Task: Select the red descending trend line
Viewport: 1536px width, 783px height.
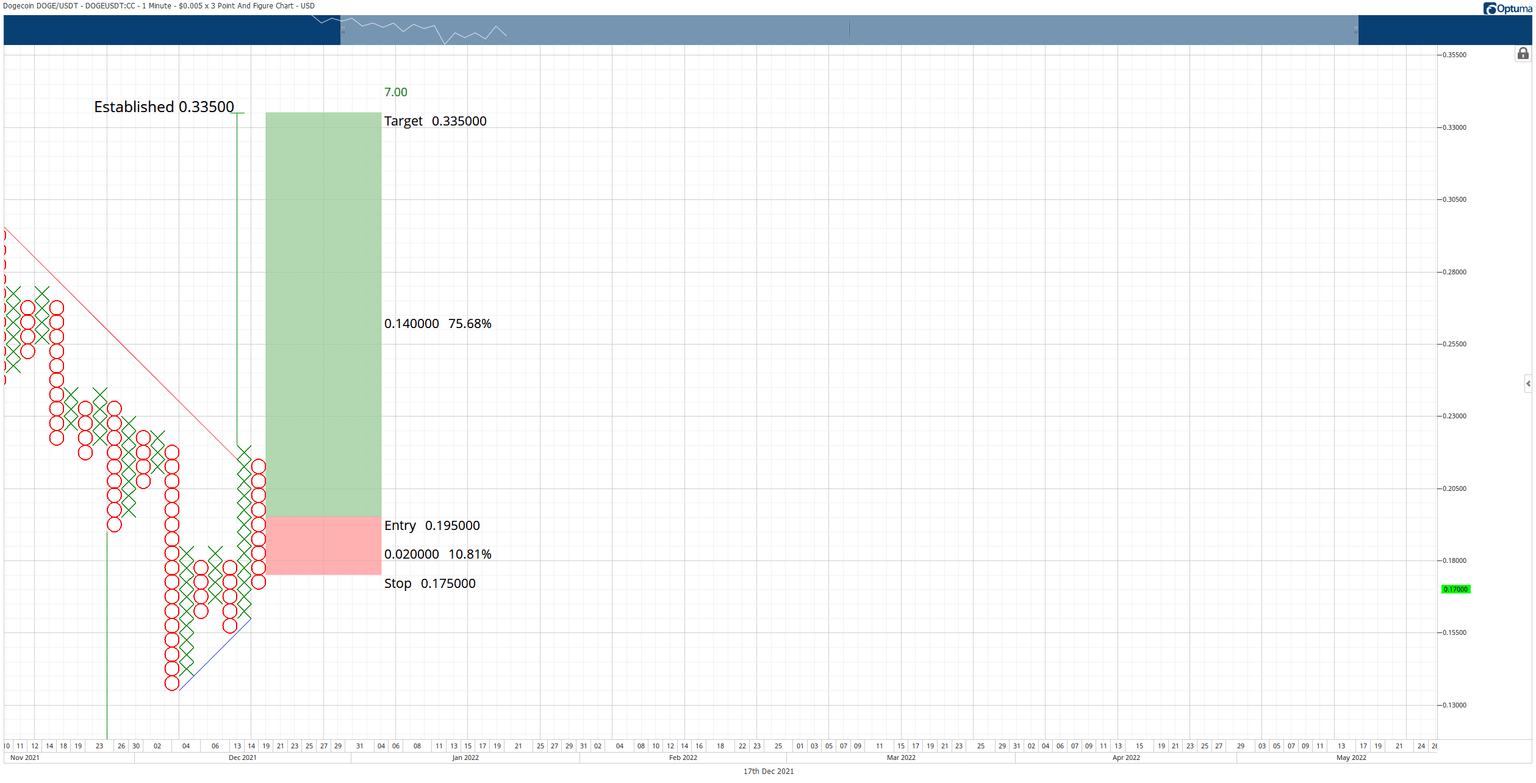Action: 120,343
